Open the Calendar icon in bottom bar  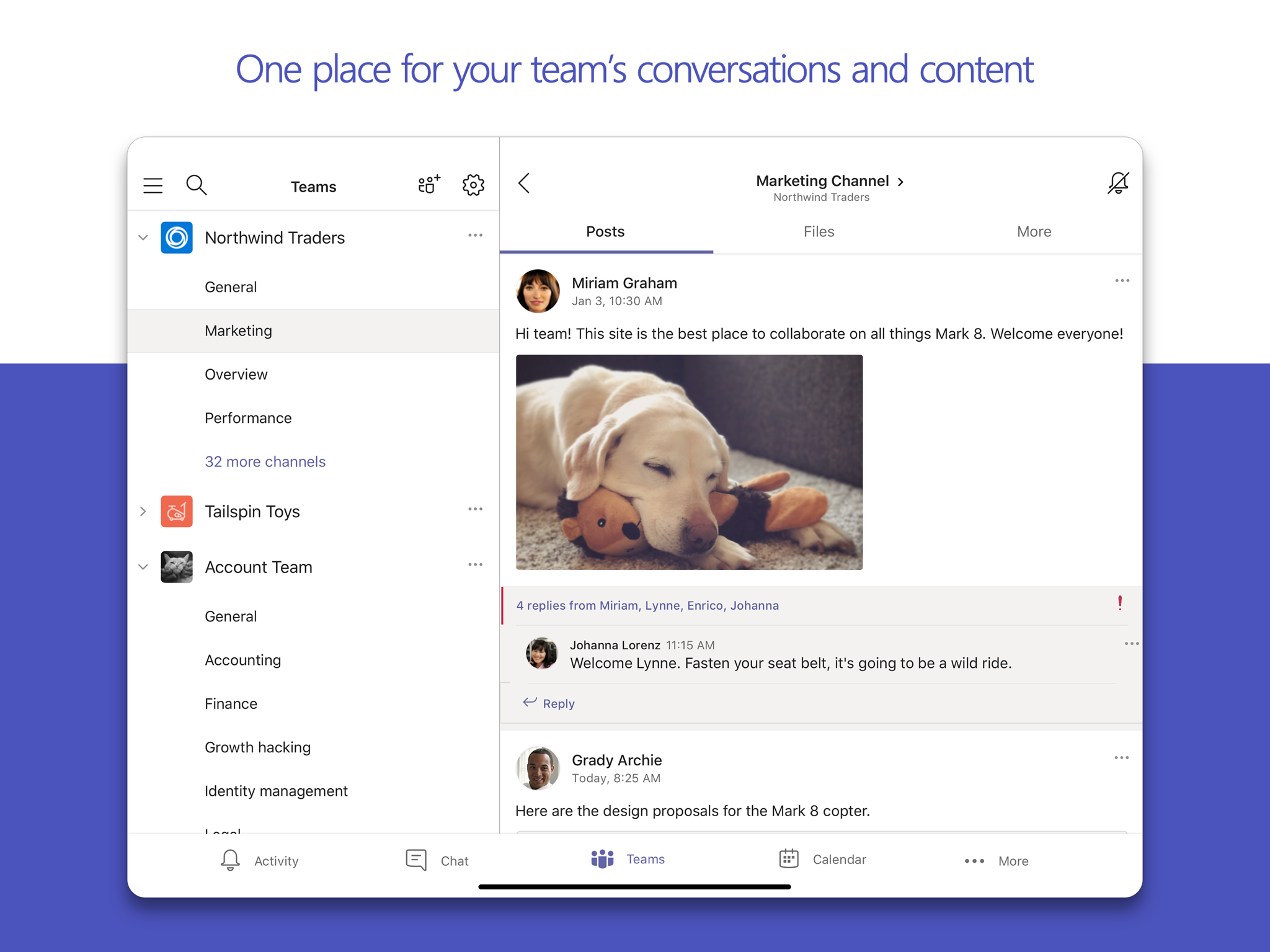click(789, 858)
